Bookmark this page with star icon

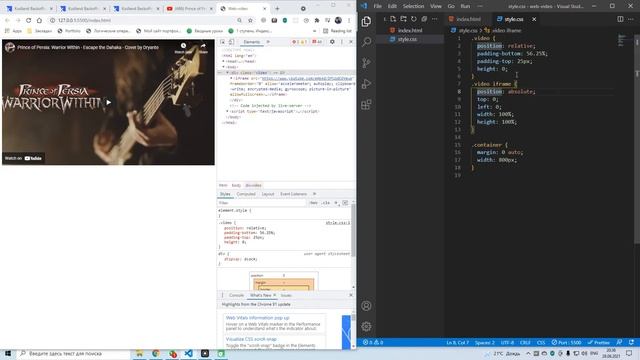coord(250,20)
